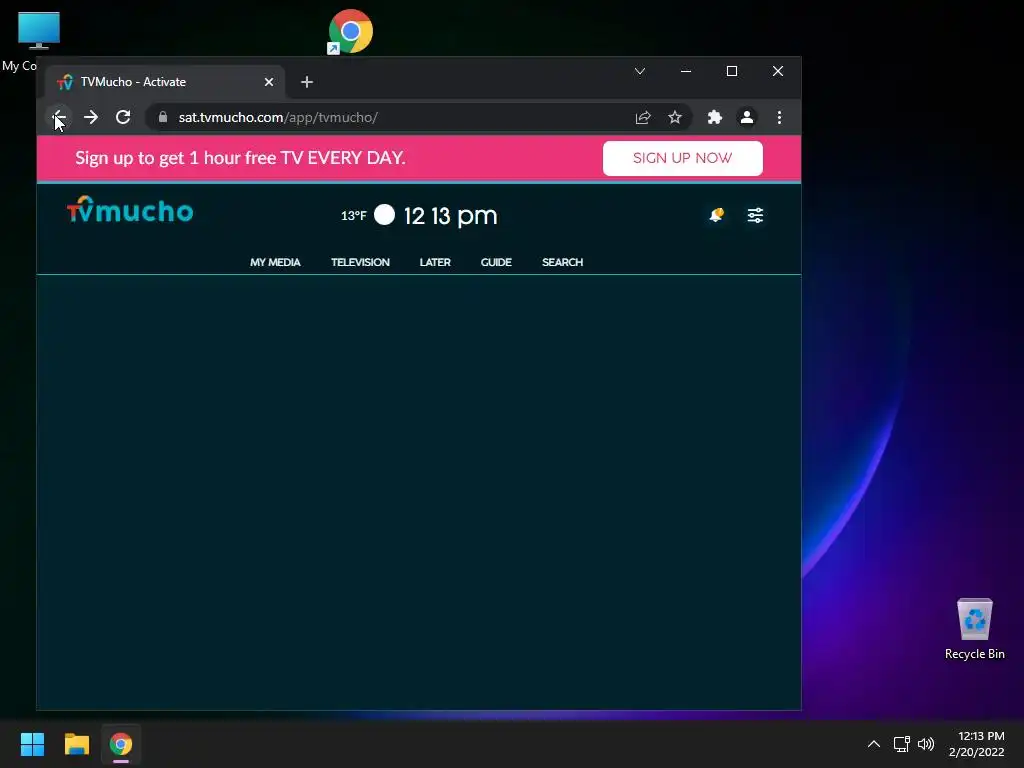Image resolution: width=1024 pixels, height=768 pixels.
Task: Go back in Chrome
Action: click(x=59, y=118)
